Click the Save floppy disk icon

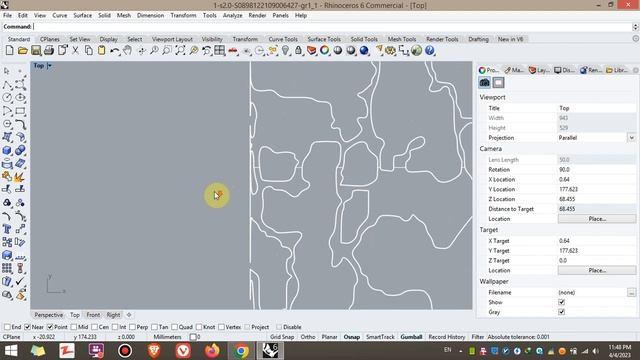(36, 50)
